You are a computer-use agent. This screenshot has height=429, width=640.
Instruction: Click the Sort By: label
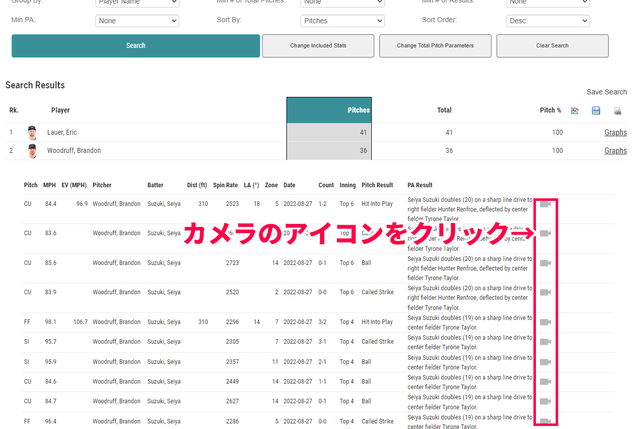(x=229, y=20)
